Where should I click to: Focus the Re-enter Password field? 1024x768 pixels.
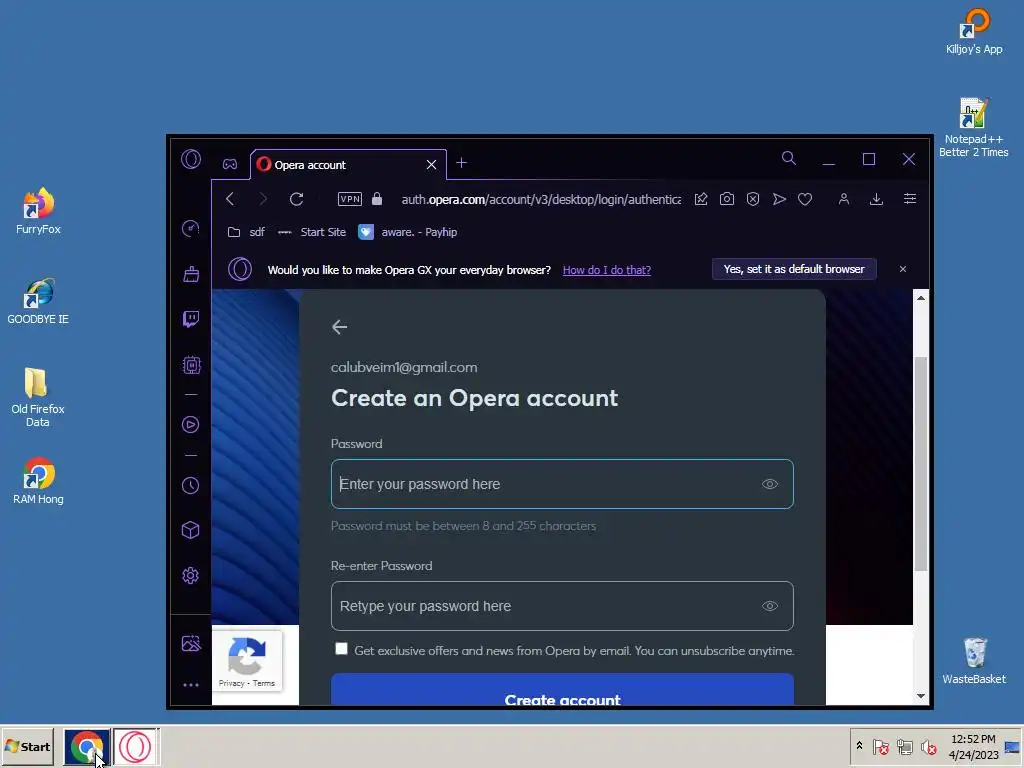562,606
